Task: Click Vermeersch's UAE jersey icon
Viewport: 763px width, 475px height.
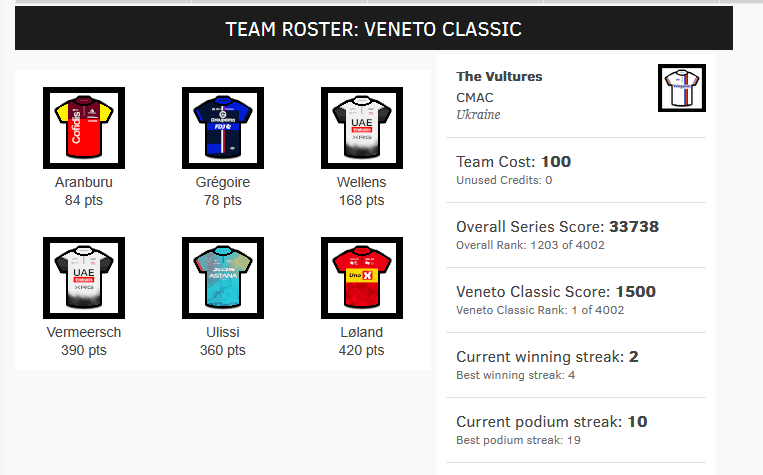Action: [x=84, y=278]
